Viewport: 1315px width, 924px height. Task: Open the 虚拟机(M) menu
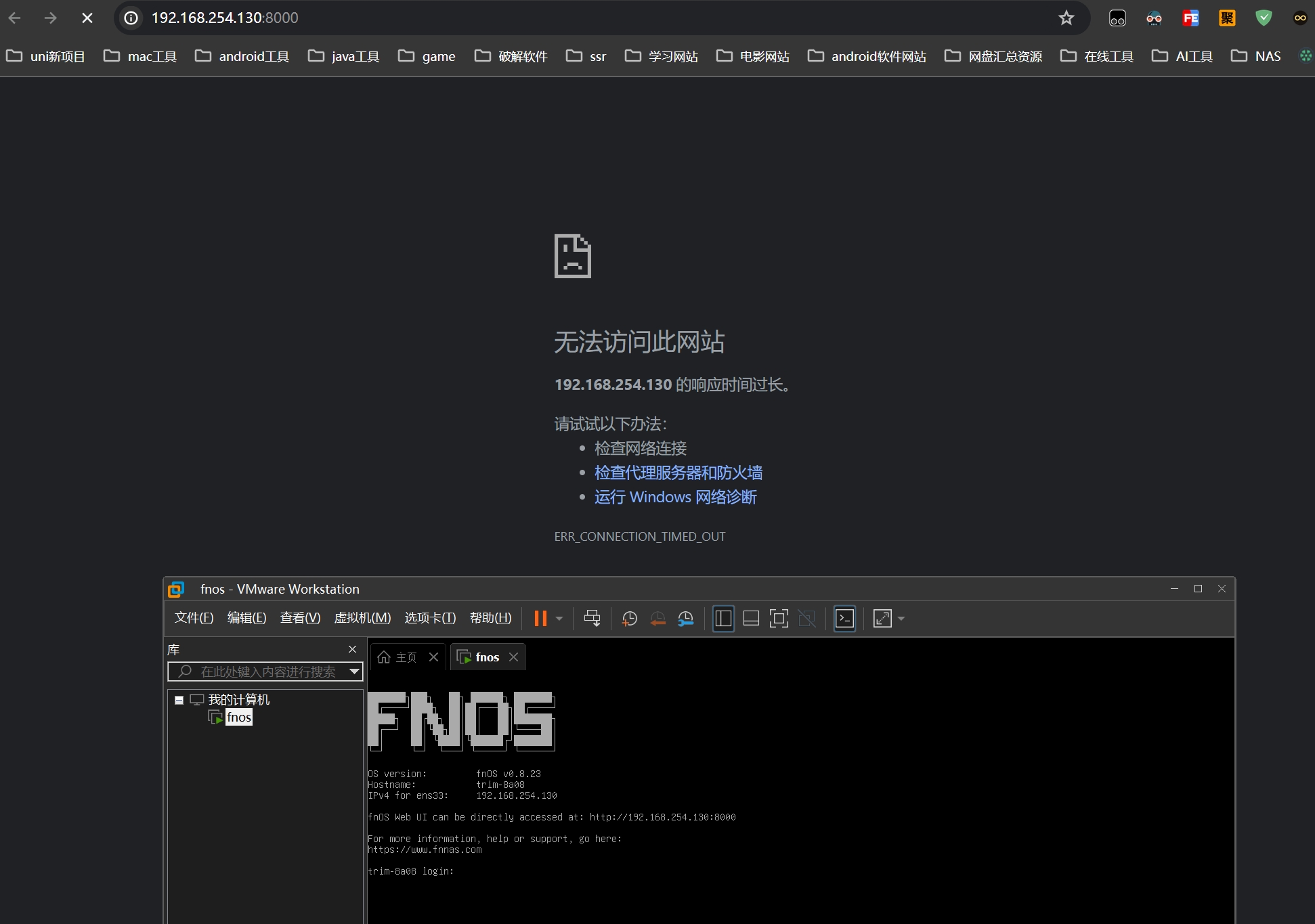(x=362, y=617)
